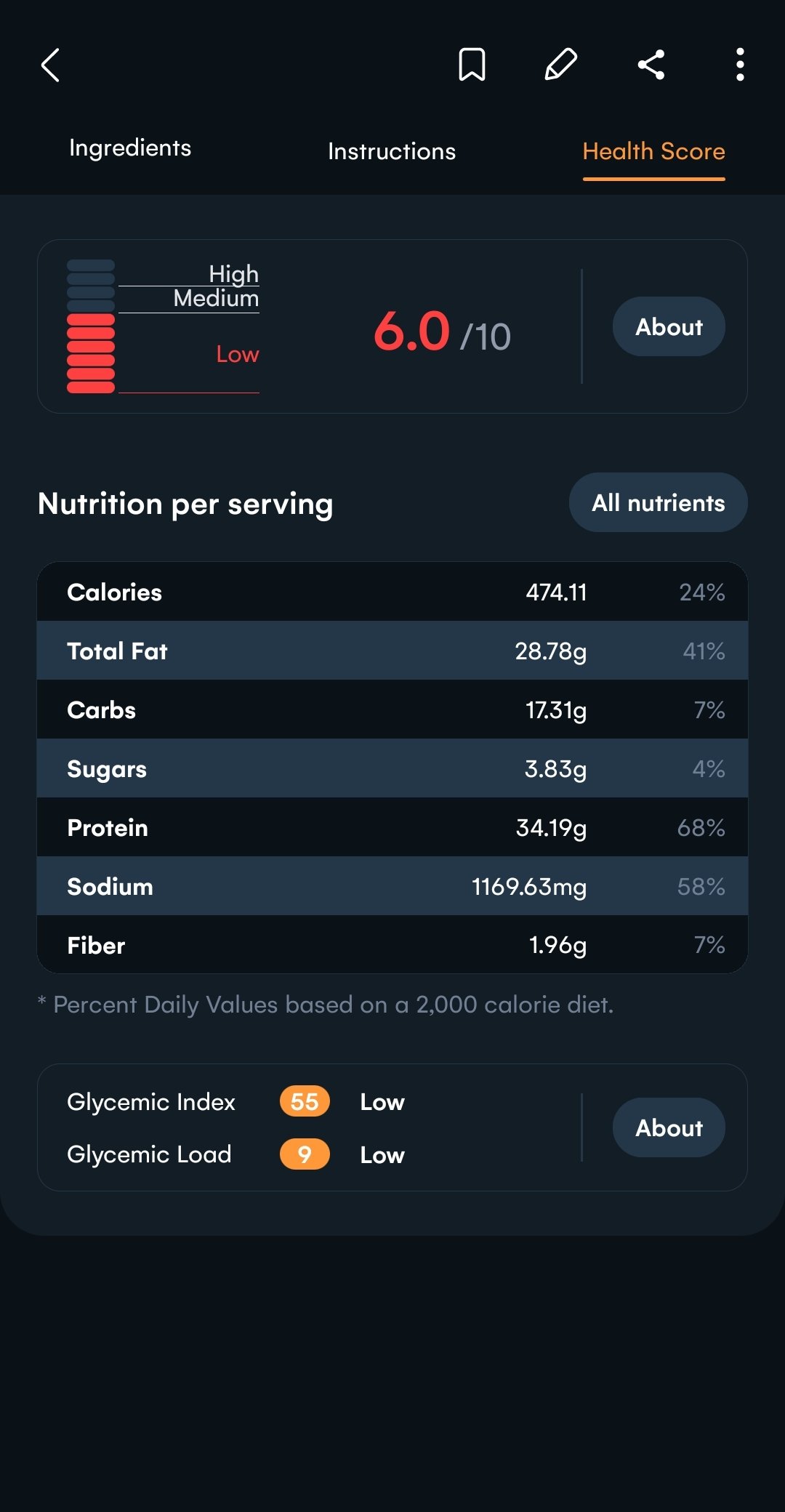Click the Nutrition per serving heading

[x=185, y=504]
